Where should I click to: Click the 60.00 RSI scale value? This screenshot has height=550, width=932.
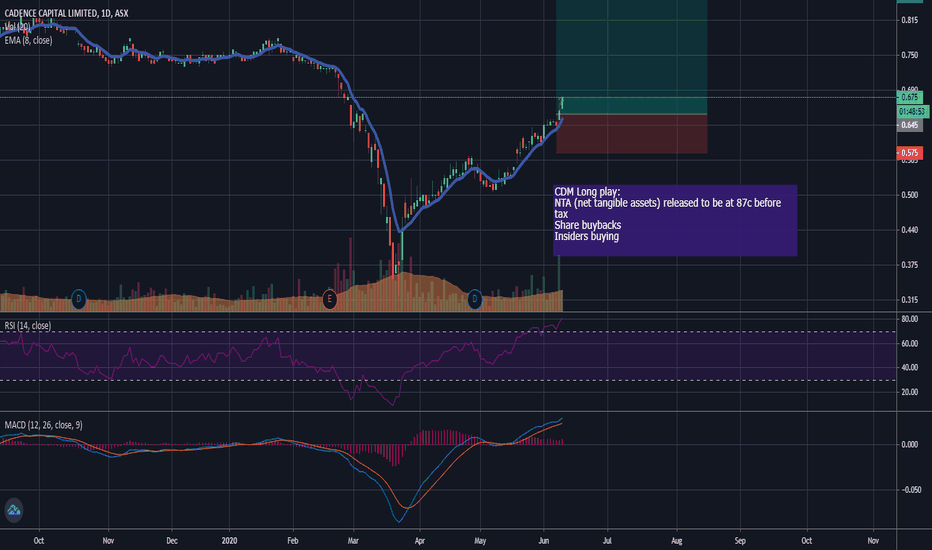(909, 344)
